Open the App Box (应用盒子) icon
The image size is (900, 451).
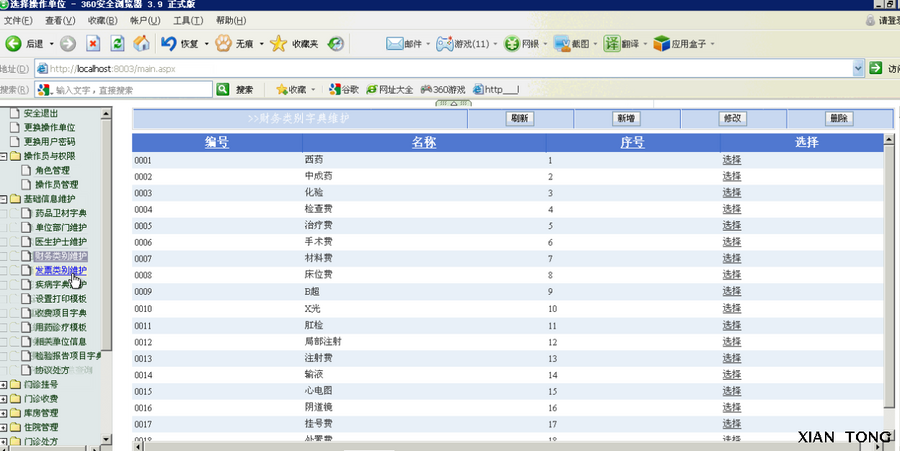(x=662, y=44)
